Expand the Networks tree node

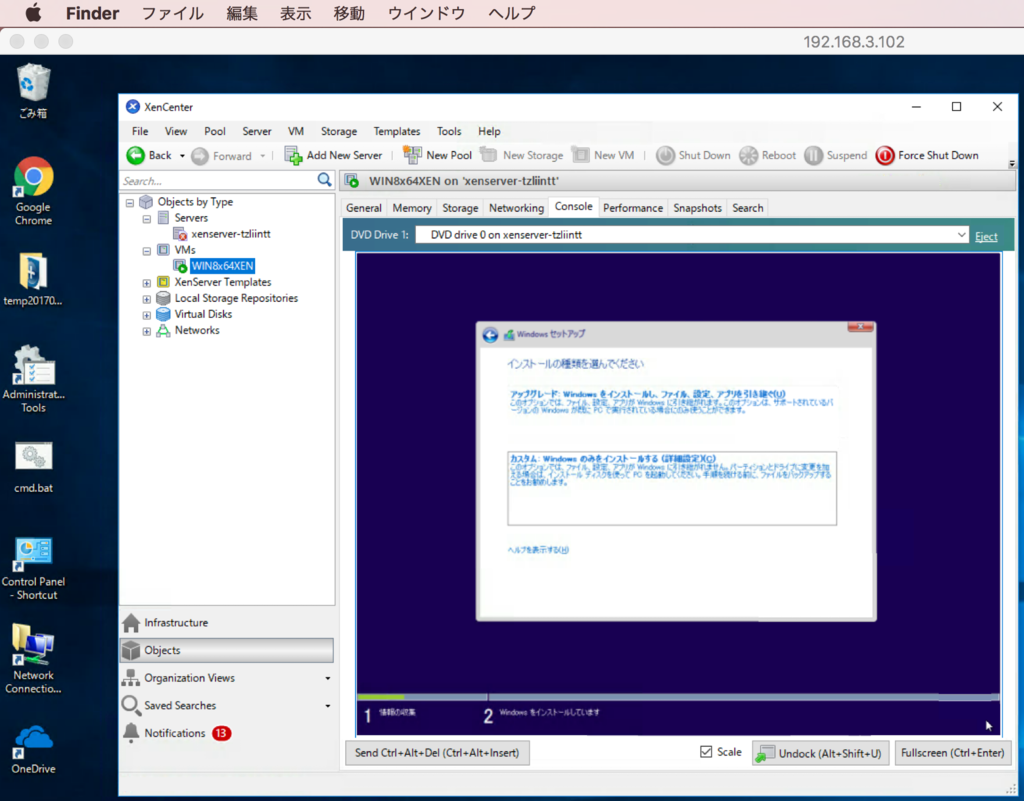(147, 331)
